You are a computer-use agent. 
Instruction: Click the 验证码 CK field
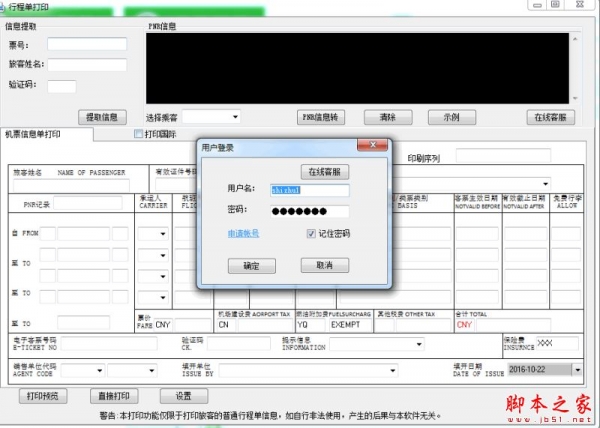(x=239, y=343)
